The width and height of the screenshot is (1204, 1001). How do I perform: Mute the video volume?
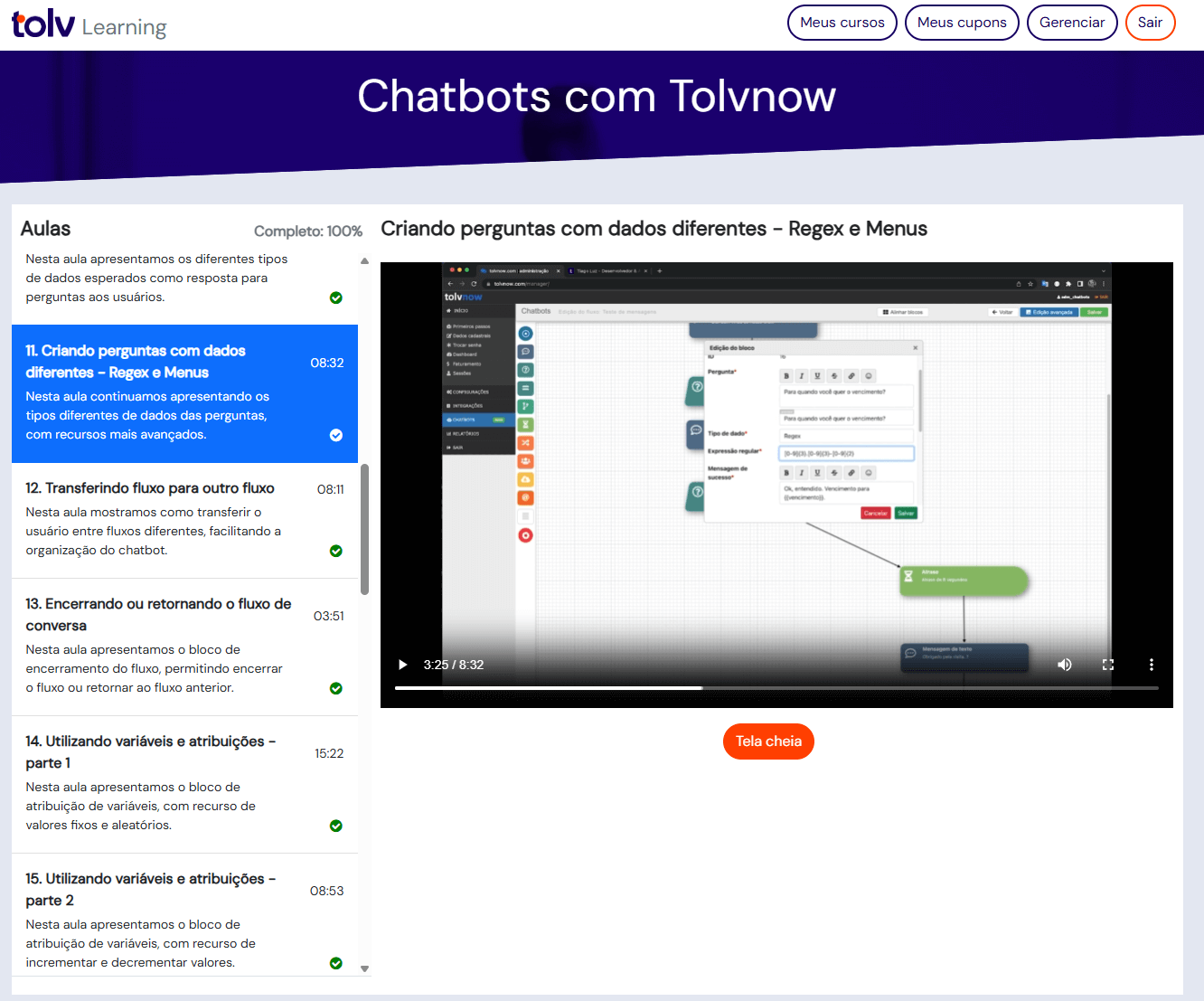(1065, 665)
